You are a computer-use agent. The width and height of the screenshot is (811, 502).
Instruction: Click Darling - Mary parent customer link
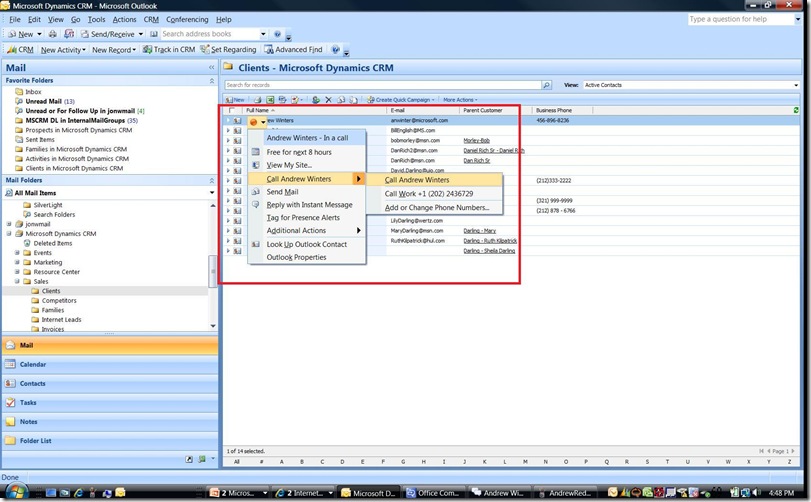[x=479, y=231]
